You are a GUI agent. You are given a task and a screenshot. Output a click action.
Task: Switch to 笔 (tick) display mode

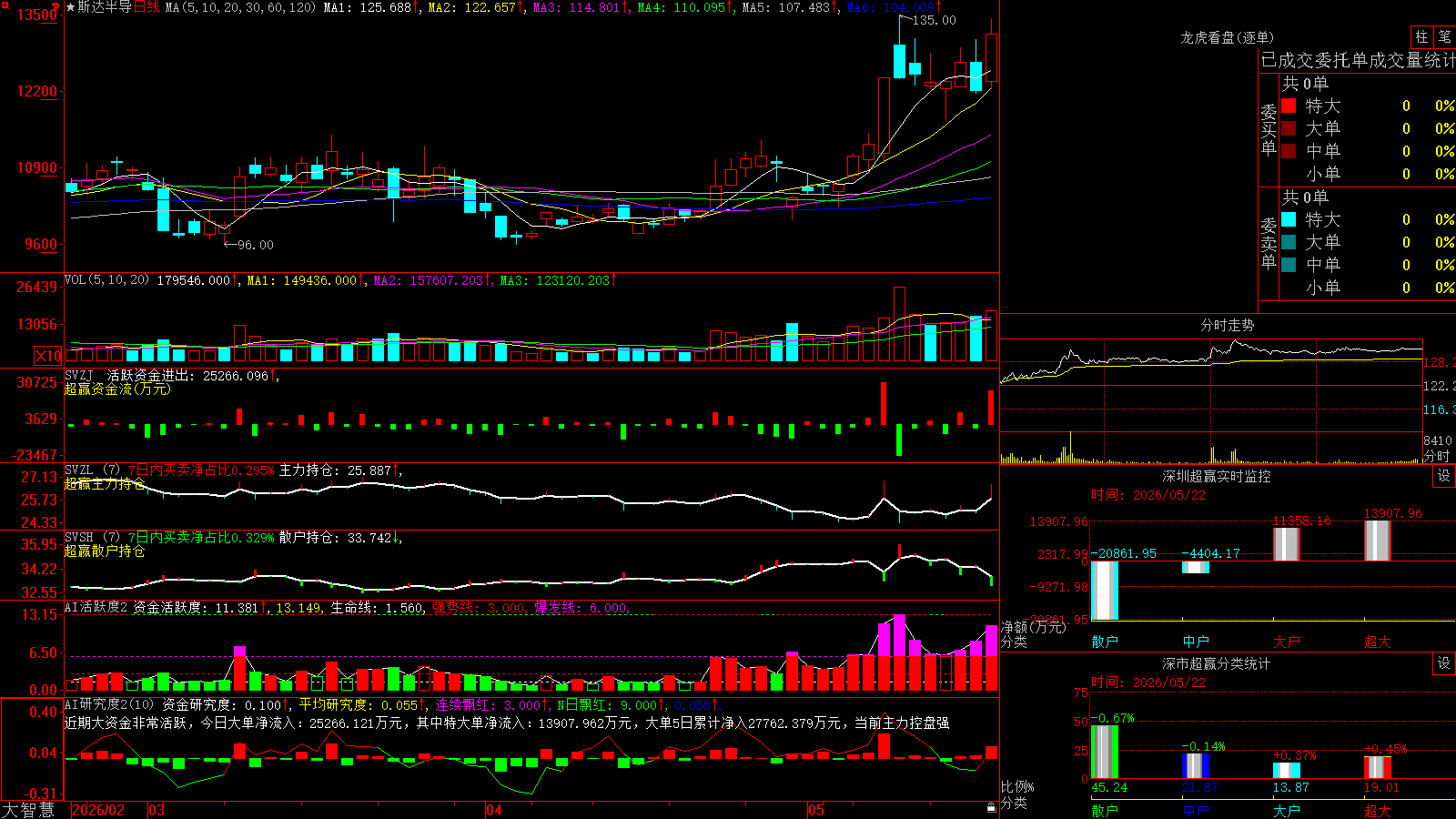1445,36
